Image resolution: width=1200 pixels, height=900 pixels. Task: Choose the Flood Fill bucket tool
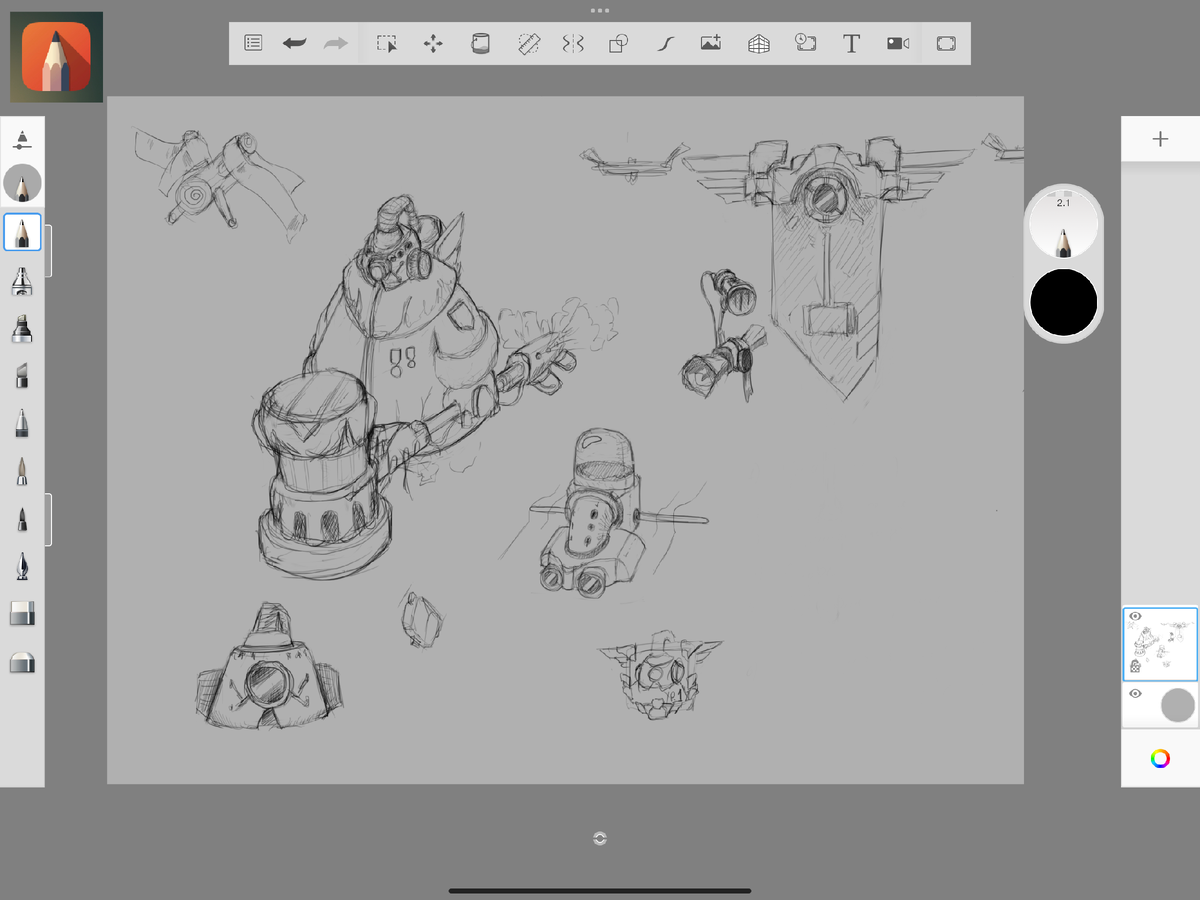click(480, 43)
